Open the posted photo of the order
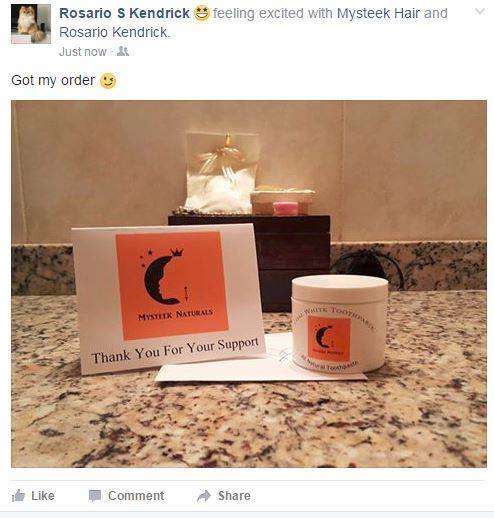 pyautogui.click(x=249, y=284)
